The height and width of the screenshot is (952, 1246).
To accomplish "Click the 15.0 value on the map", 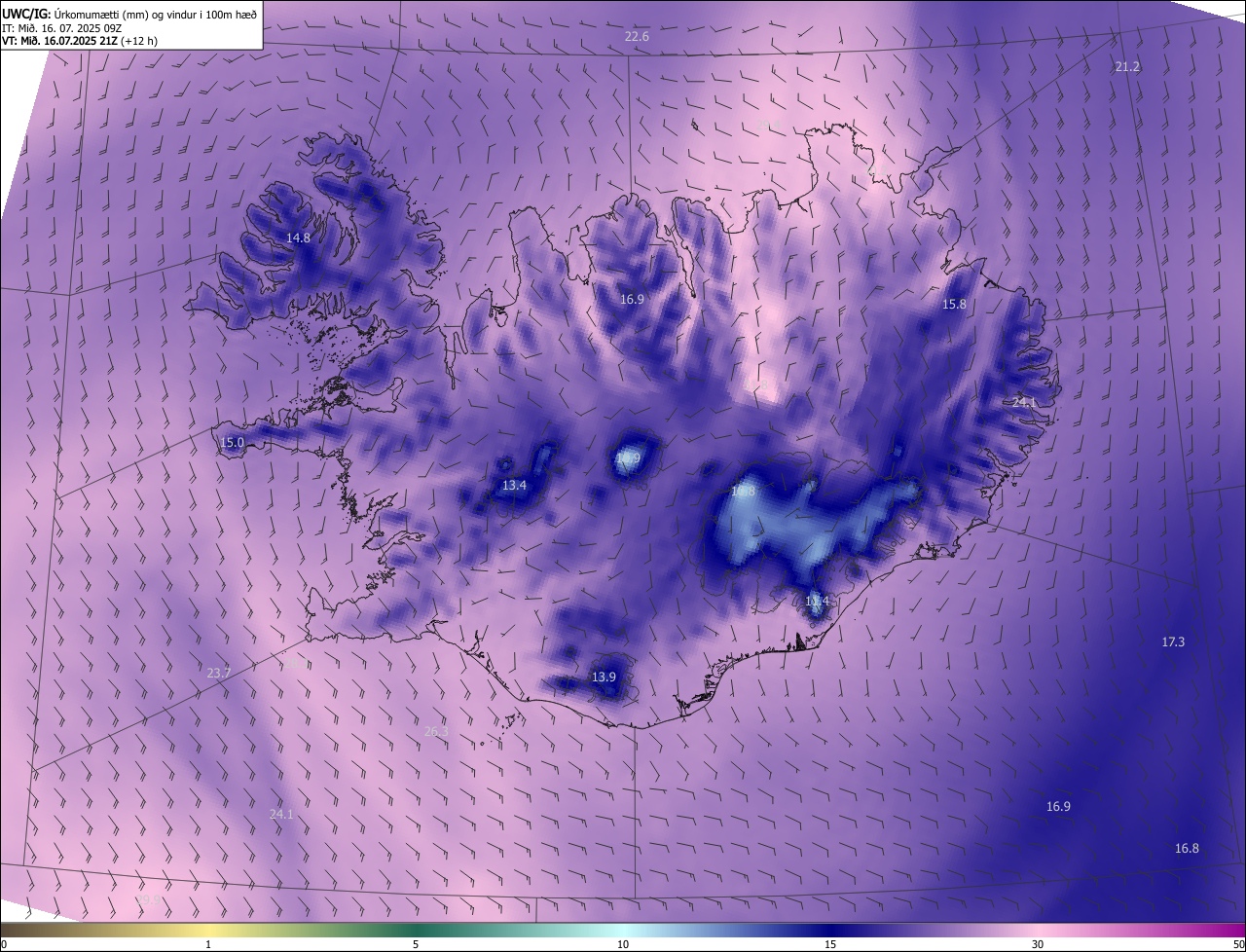I will 232,442.
